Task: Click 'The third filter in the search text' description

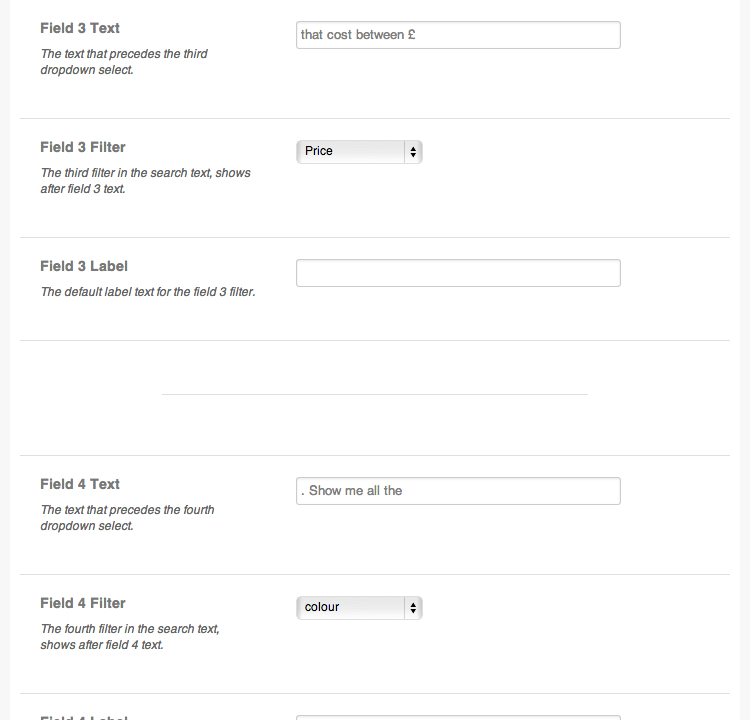Action: coord(145,181)
